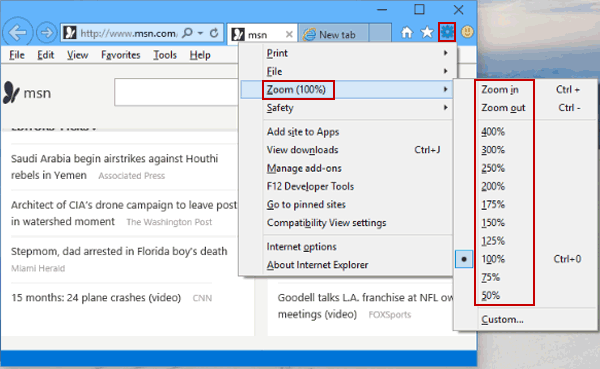Open 15 months: 24 plane crashes link
600x369 pixels.
point(96,298)
